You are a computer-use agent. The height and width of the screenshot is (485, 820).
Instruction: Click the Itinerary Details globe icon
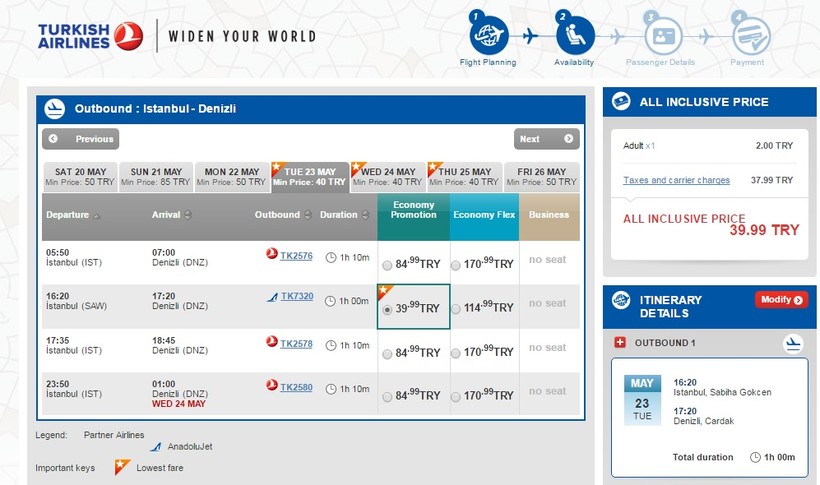coord(621,300)
